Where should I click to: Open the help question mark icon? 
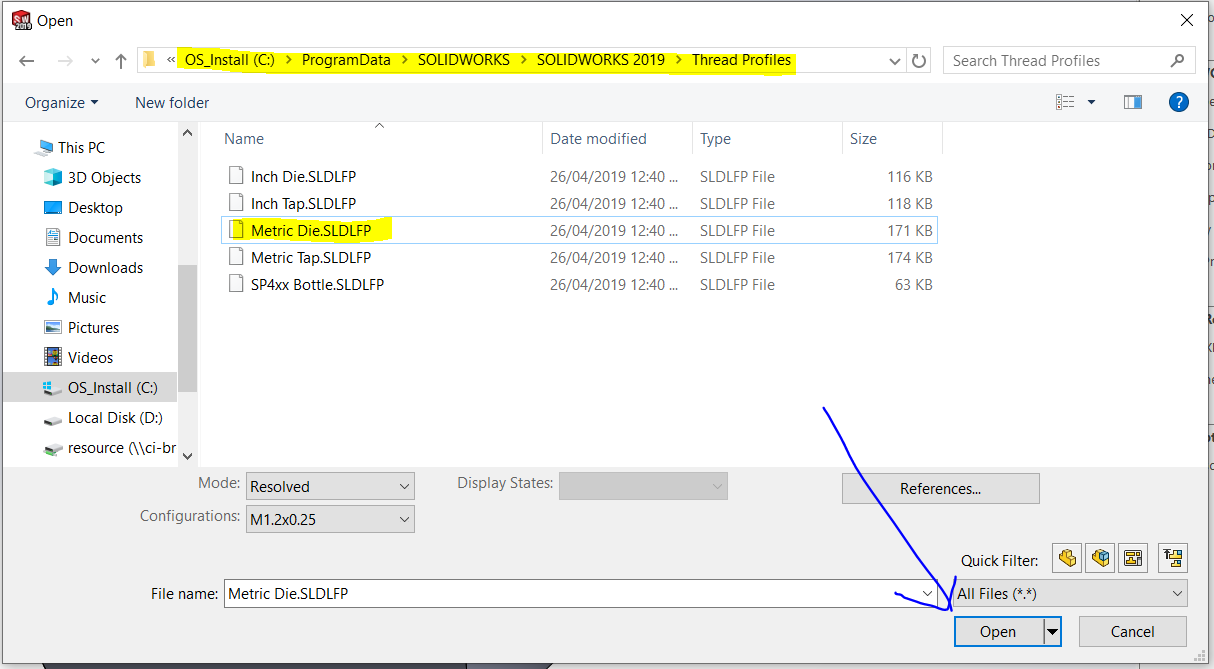pyautogui.click(x=1179, y=102)
